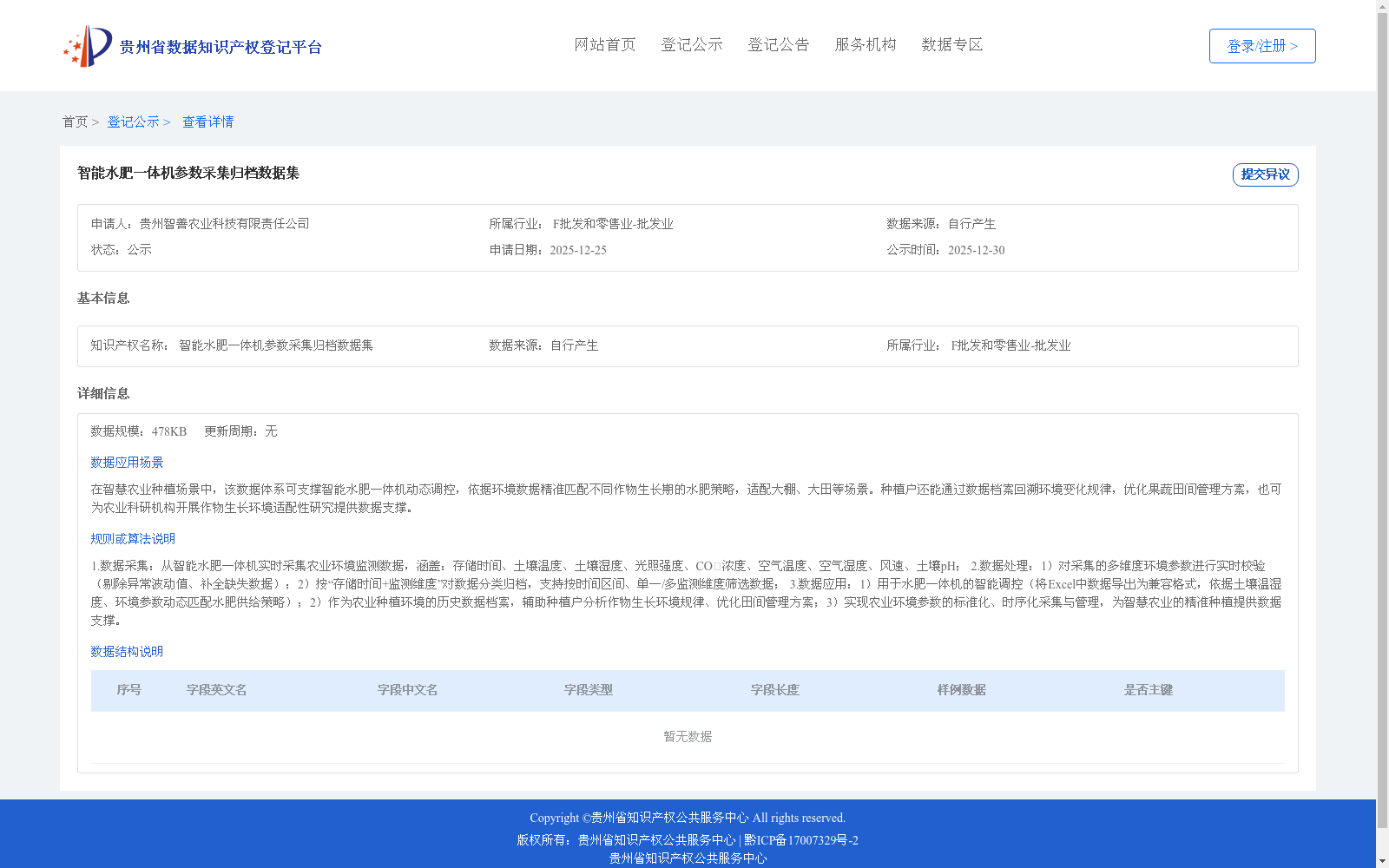Click the vertical scrollbar thumb
This screenshot has width=1389, height=868.
tap(1383, 421)
